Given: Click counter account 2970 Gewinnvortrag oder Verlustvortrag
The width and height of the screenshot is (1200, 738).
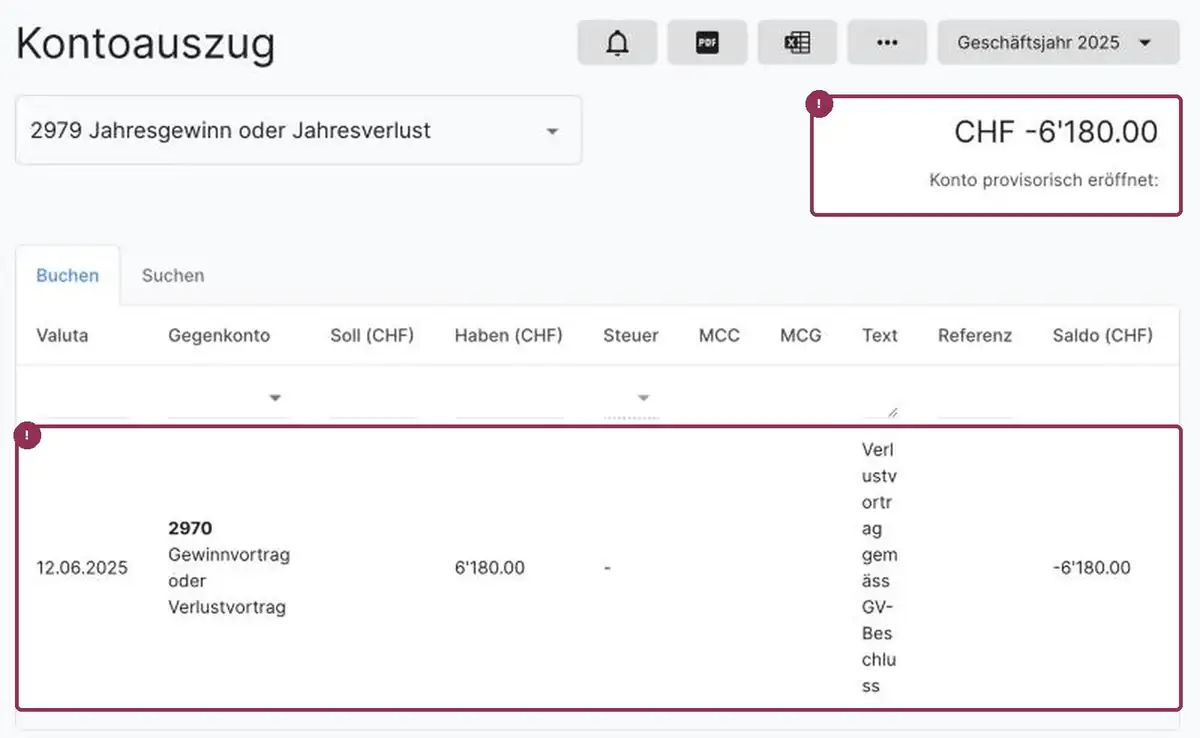Looking at the screenshot, I should (229, 567).
